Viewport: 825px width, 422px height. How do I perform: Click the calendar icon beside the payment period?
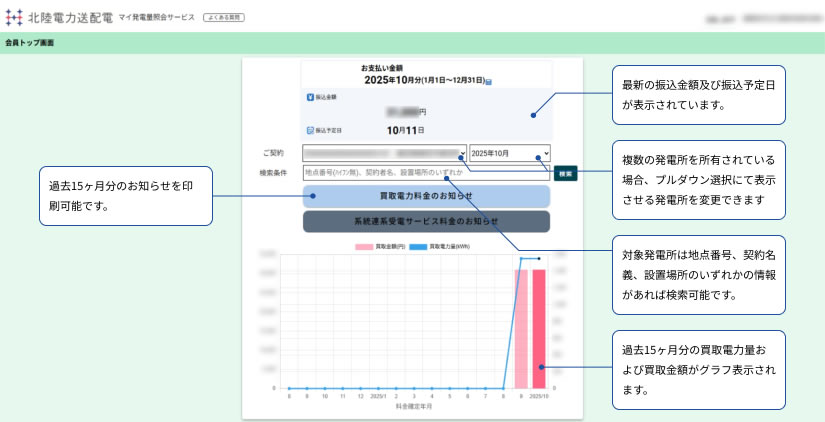(489, 80)
